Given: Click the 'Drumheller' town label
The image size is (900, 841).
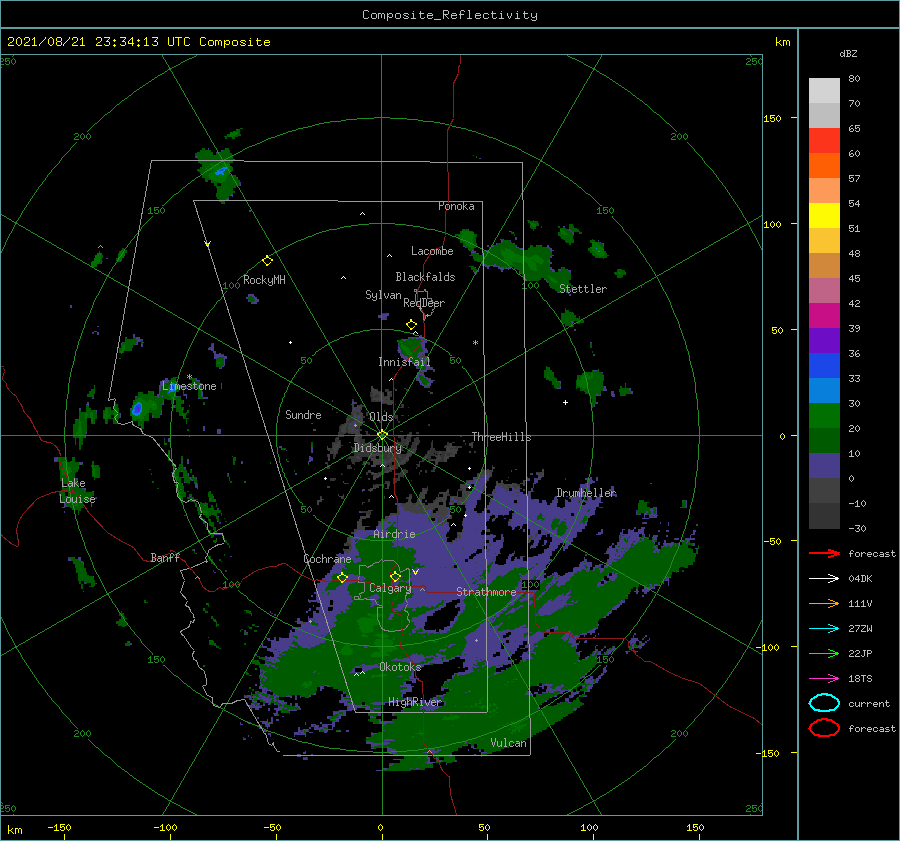Looking at the screenshot, I should click(x=586, y=493).
